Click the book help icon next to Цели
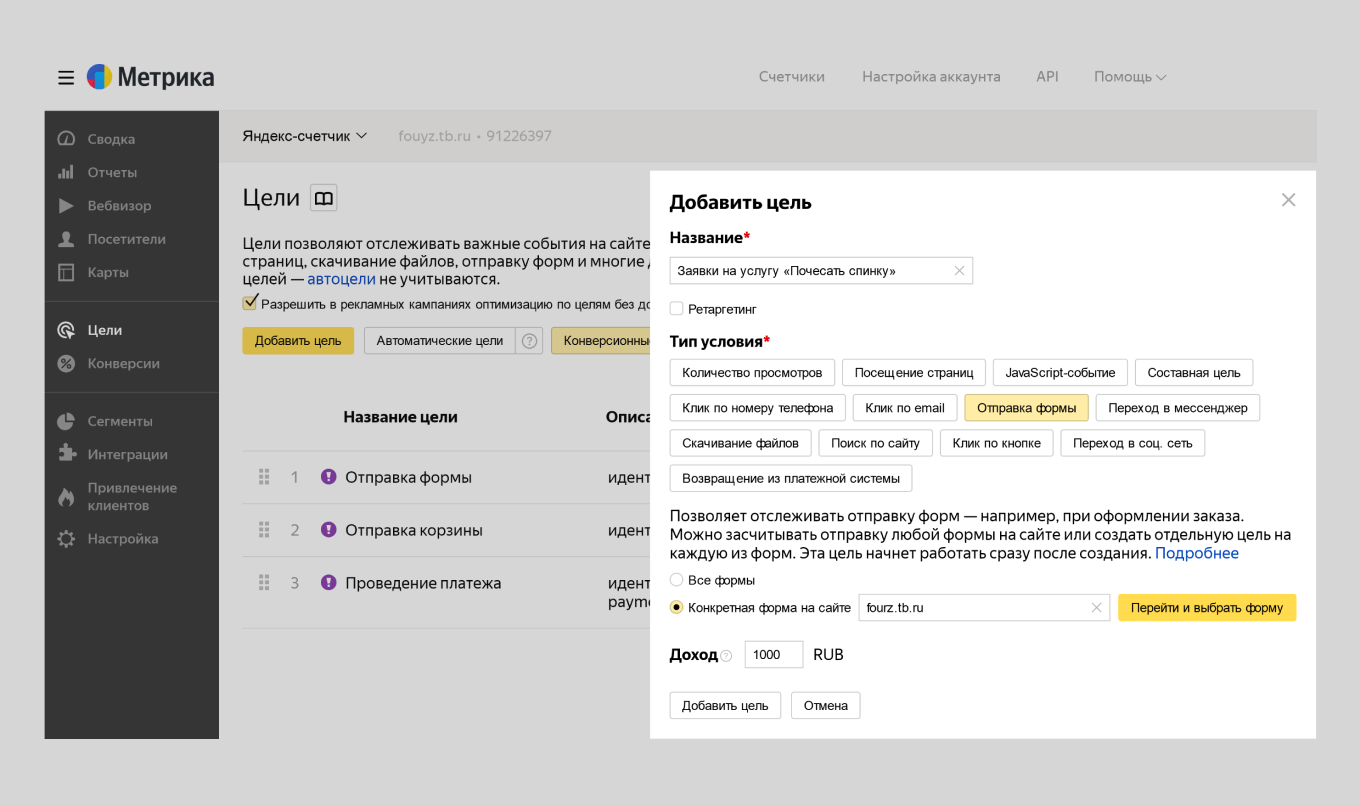The height and width of the screenshot is (805, 1360). point(323,198)
